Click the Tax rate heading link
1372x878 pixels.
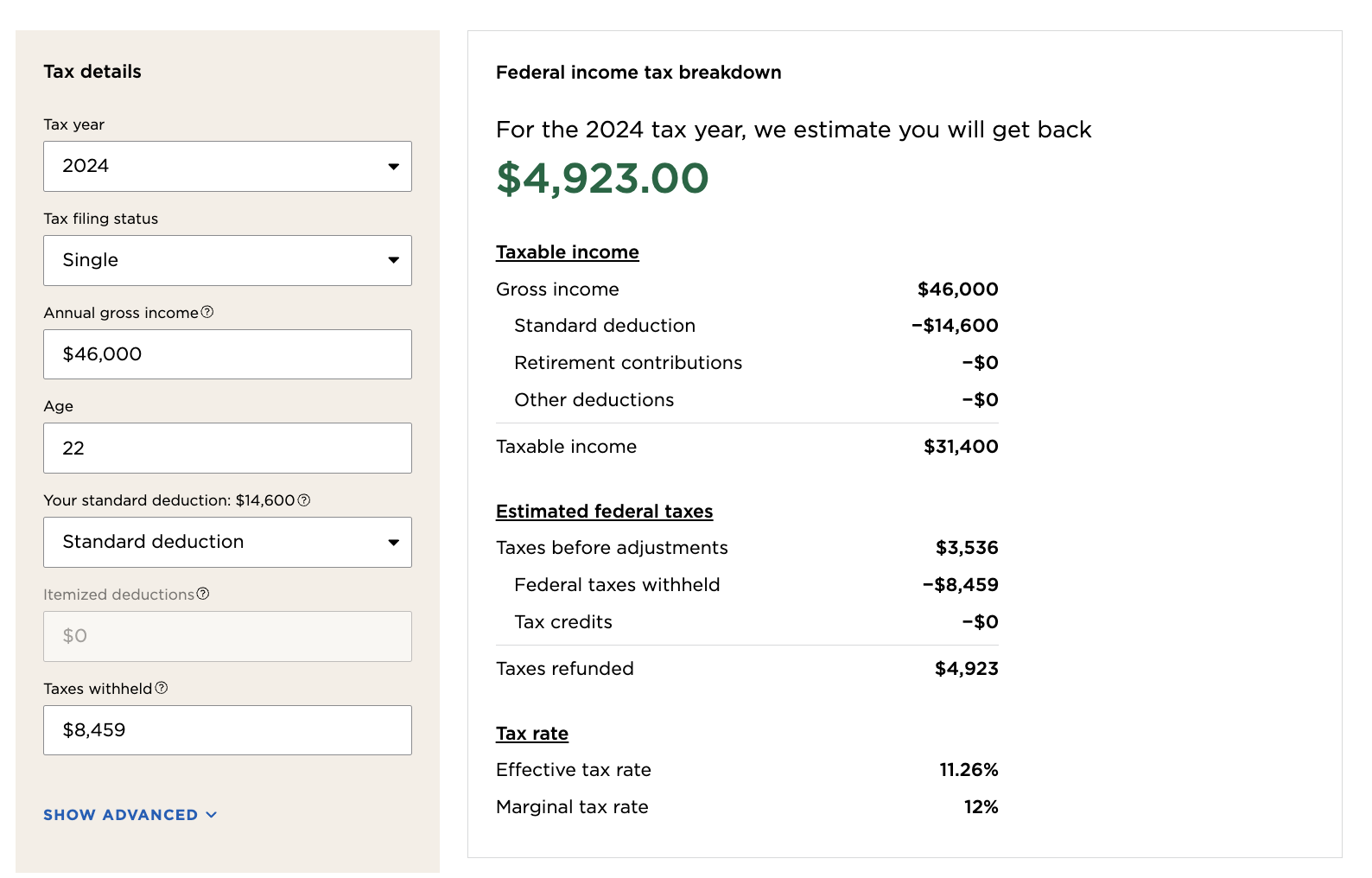(x=531, y=734)
